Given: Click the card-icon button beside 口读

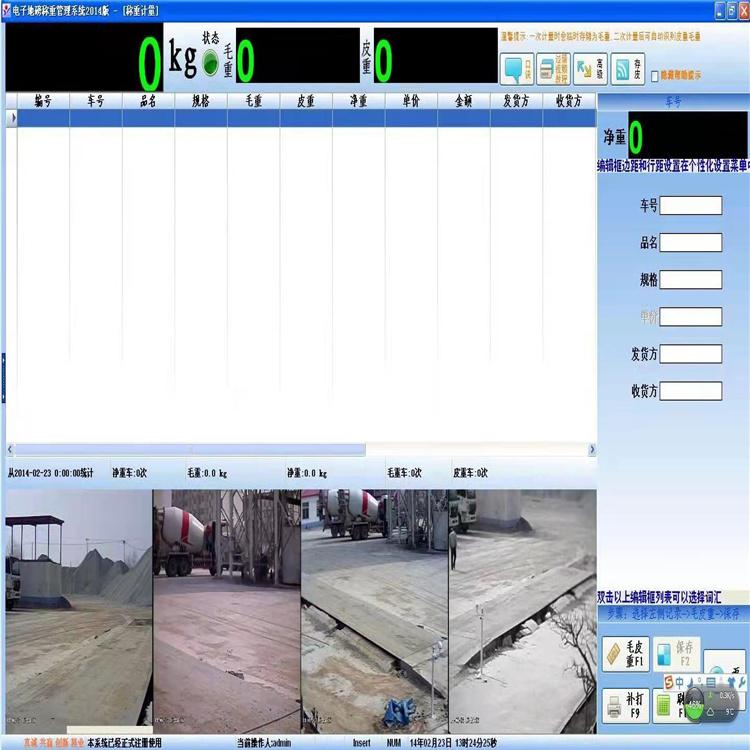Looking at the screenshot, I should (553, 68).
